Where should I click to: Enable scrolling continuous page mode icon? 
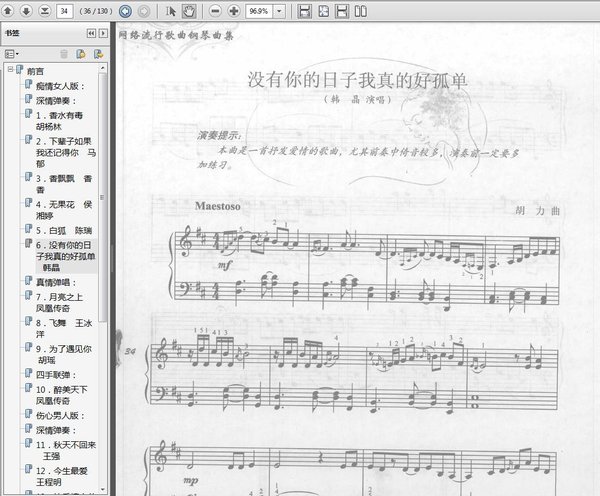tap(305, 11)
